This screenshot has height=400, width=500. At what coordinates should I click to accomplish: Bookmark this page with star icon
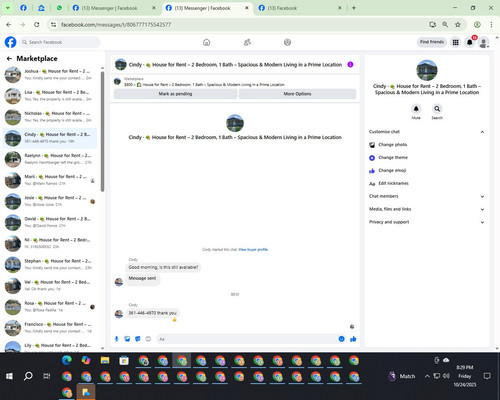coord(458,25)
